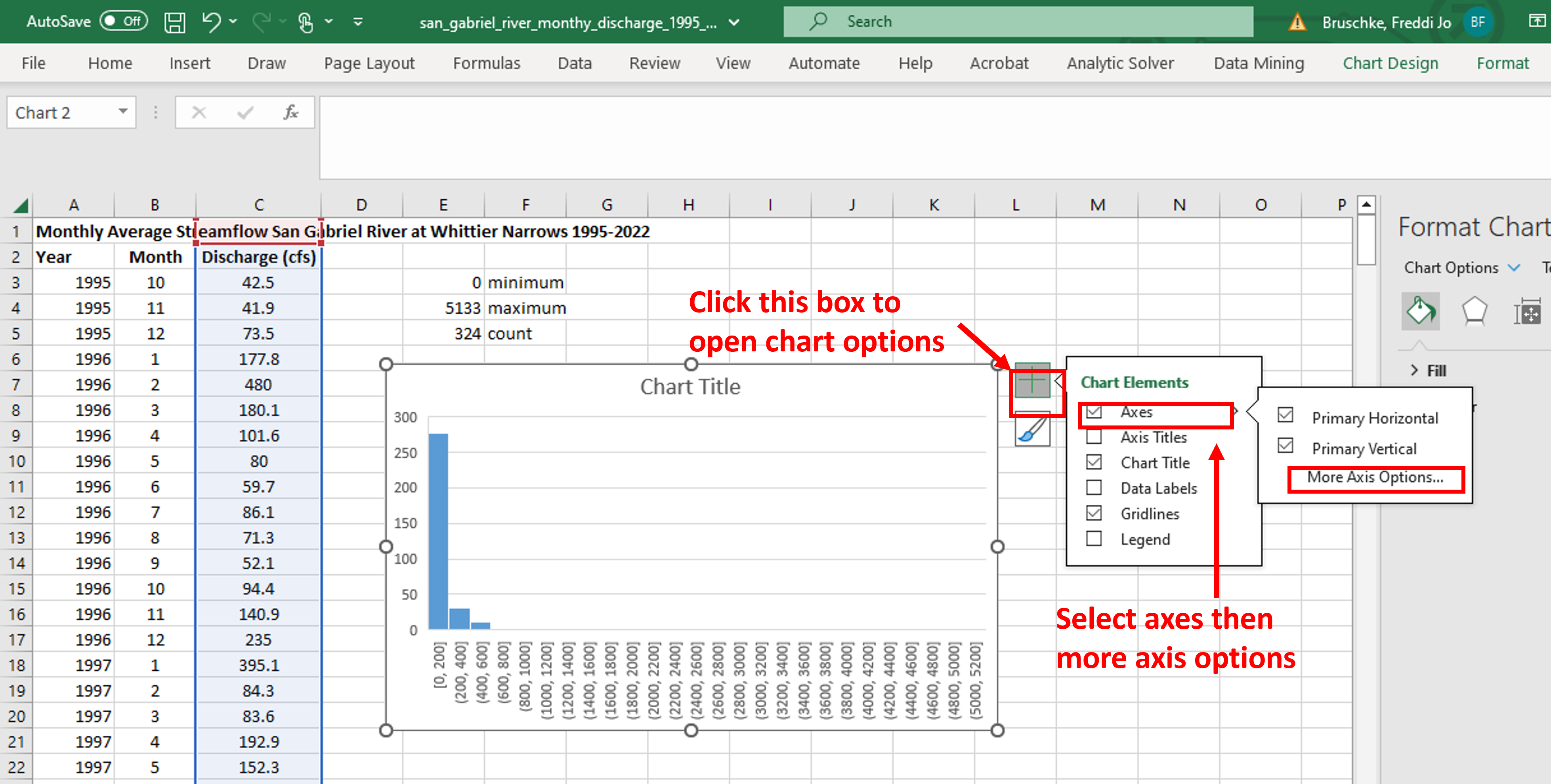1551x784 pixels.
Task: Open Chart Styles paintbrush button
Action: click(x=1032, y=430)
